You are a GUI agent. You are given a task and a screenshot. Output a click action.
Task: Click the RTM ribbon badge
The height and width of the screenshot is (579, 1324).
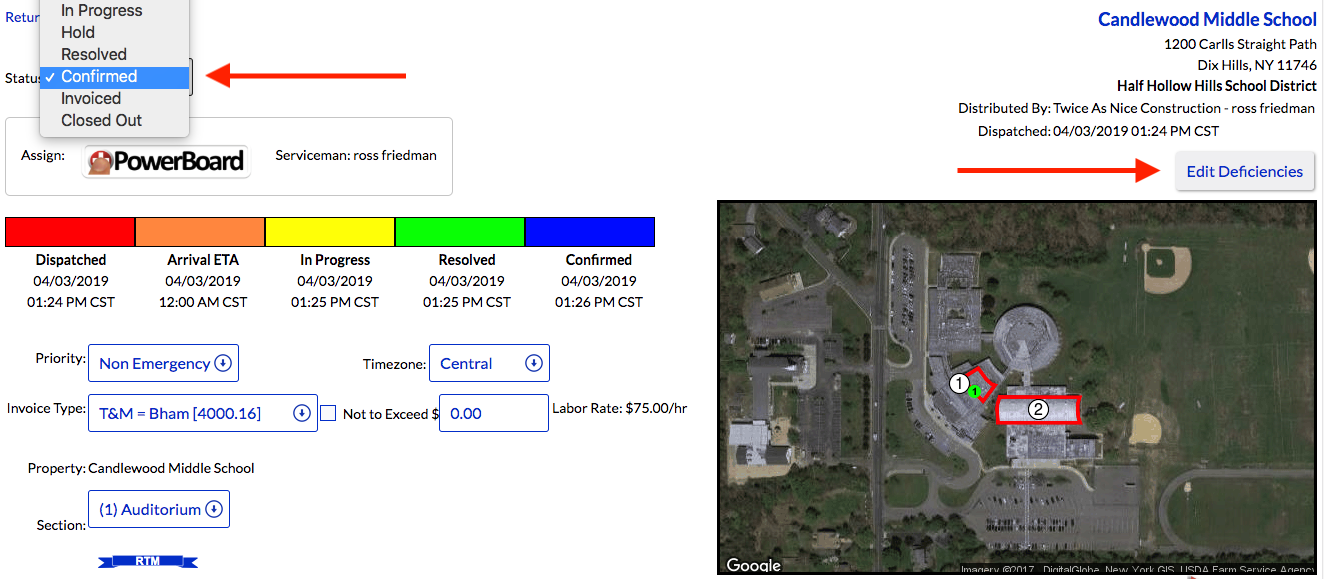click(147, 562)
